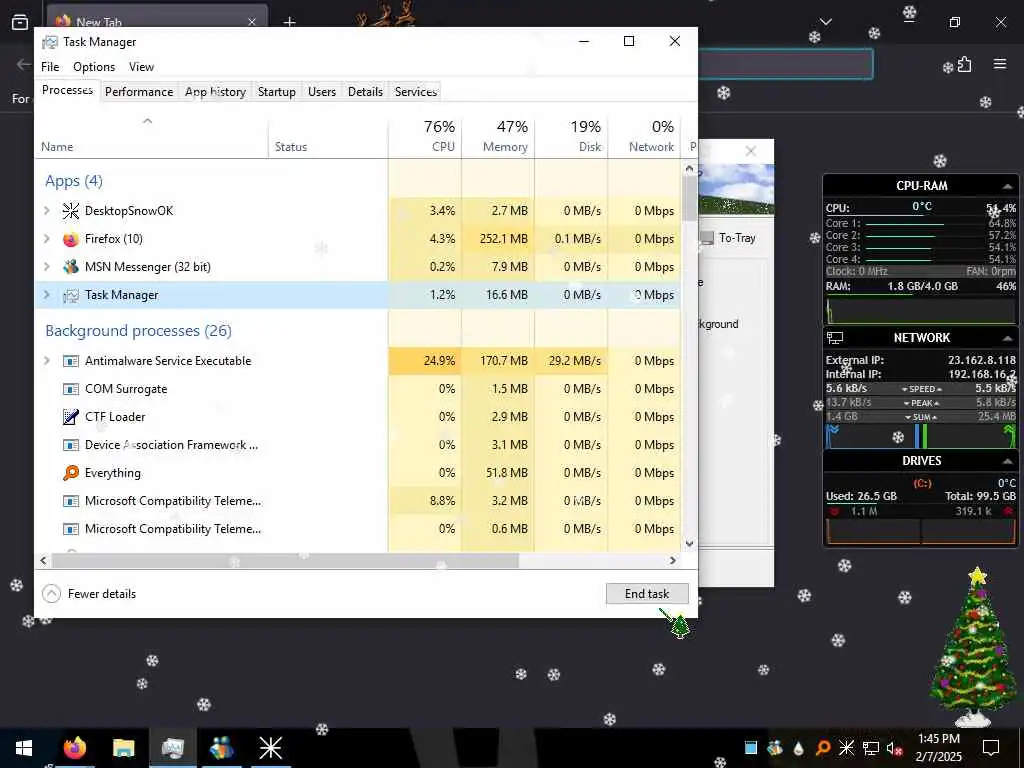Click the horizontal scrollbar left arrow

[x=43, y=560]
